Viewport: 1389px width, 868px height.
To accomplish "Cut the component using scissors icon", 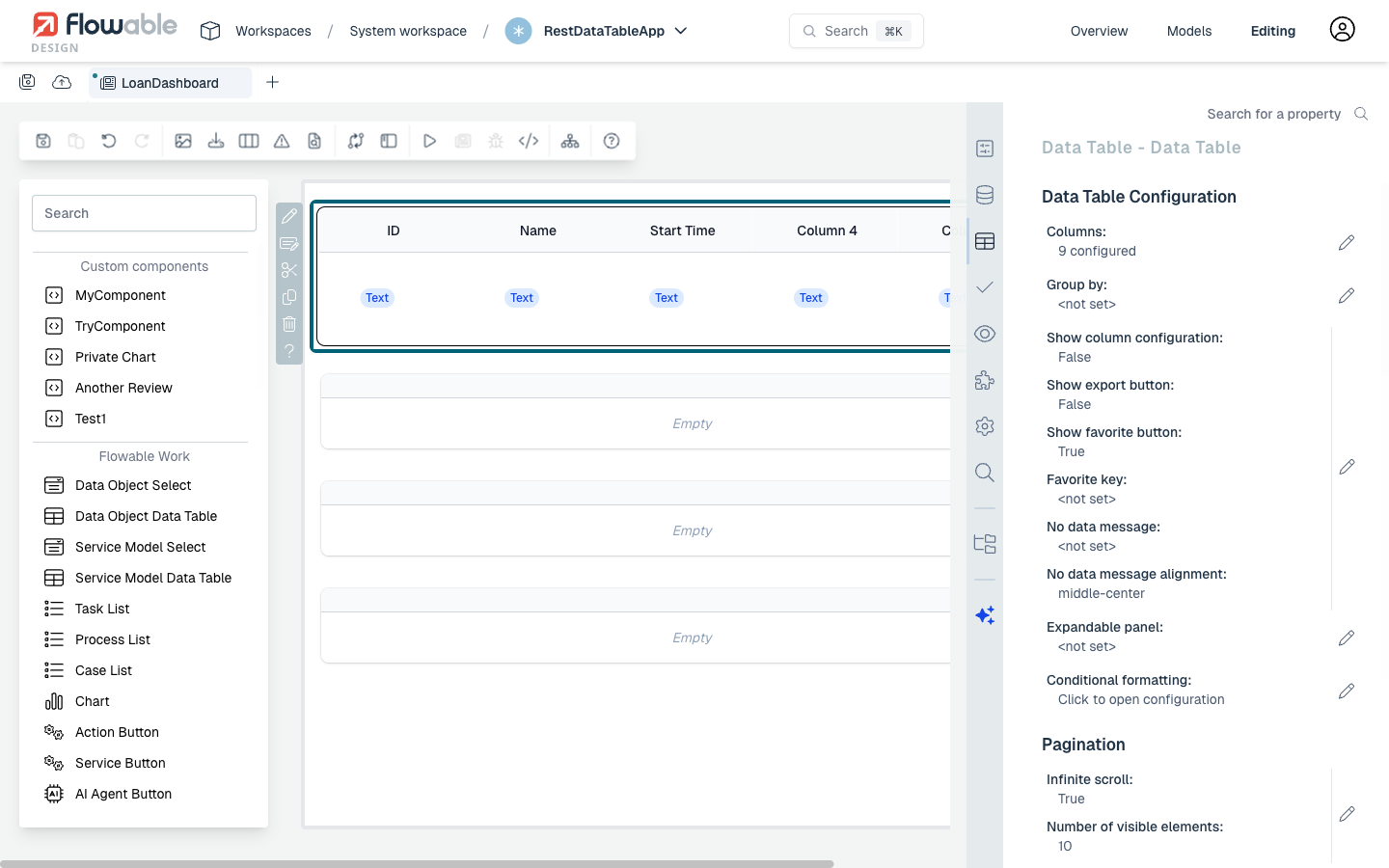I will pyautogui.click(x=289, y=270).
